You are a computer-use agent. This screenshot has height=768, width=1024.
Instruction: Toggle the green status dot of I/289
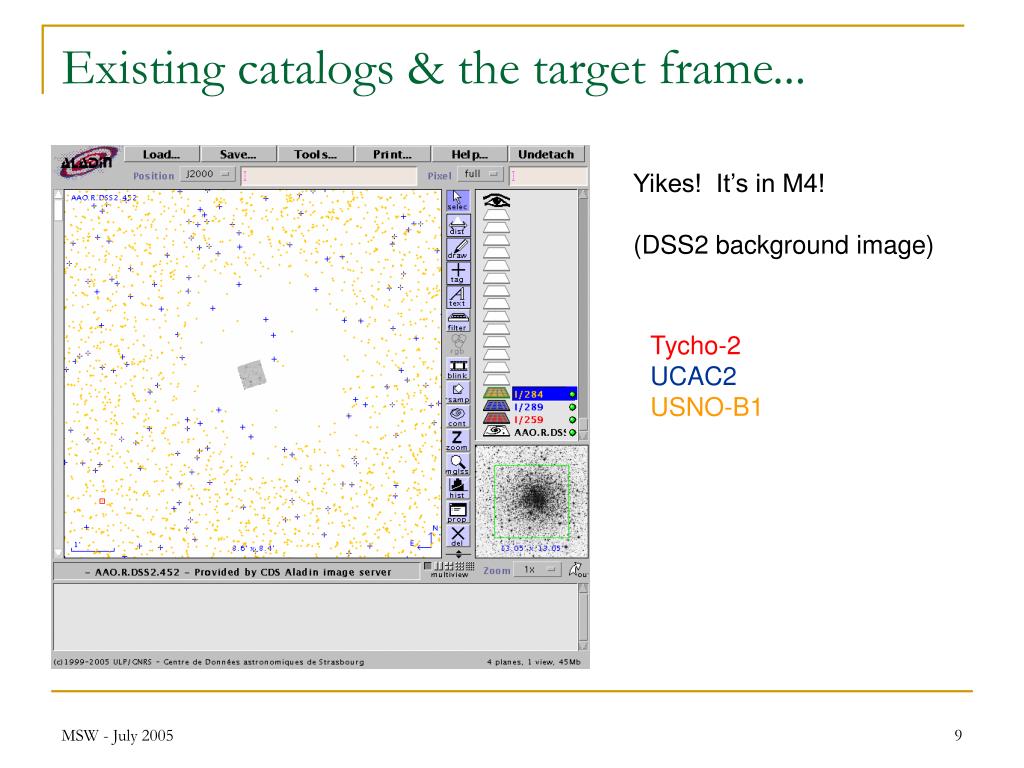(x=572, y=407)
